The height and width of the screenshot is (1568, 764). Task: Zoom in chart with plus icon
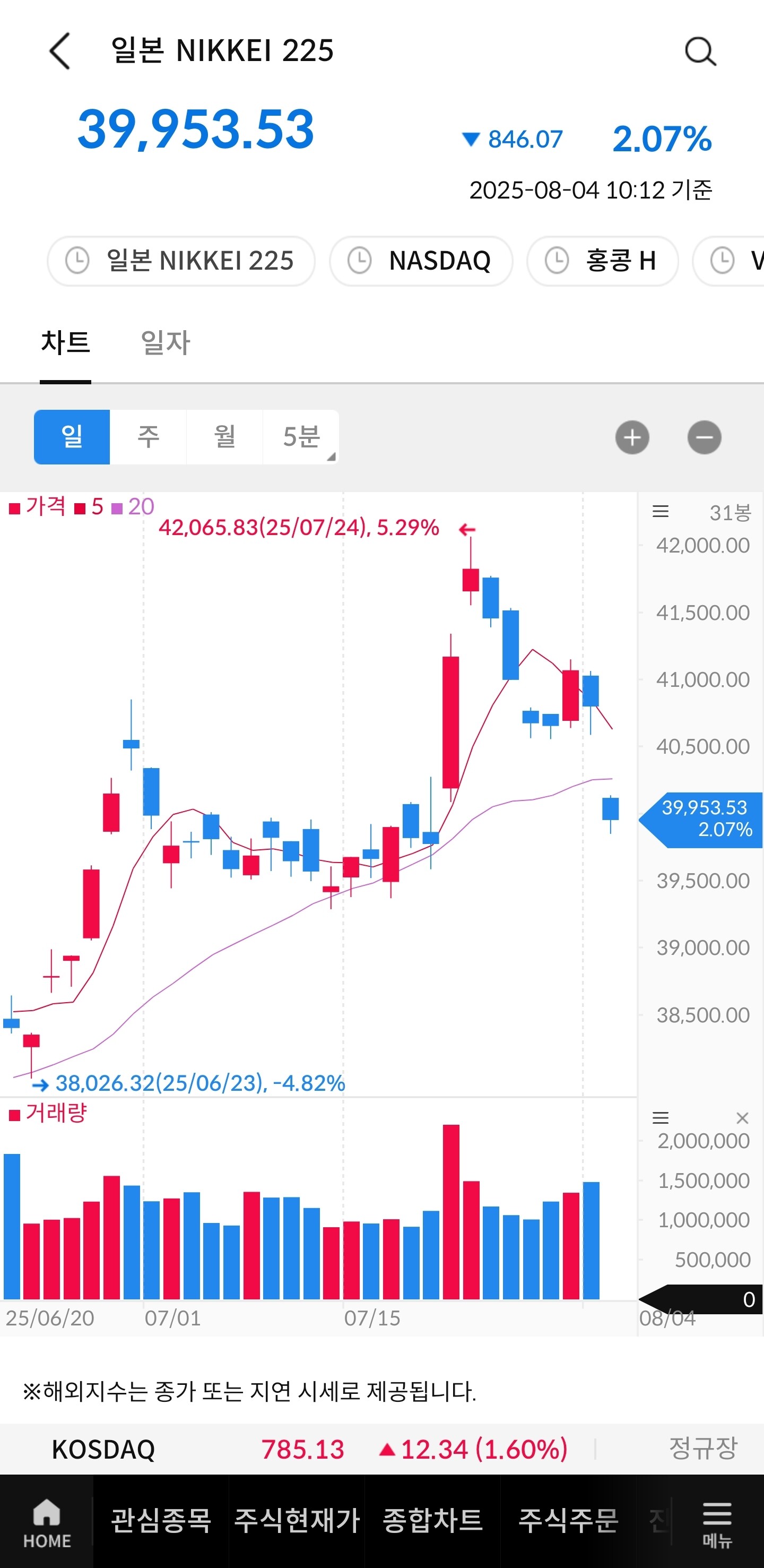pos(632,438)
